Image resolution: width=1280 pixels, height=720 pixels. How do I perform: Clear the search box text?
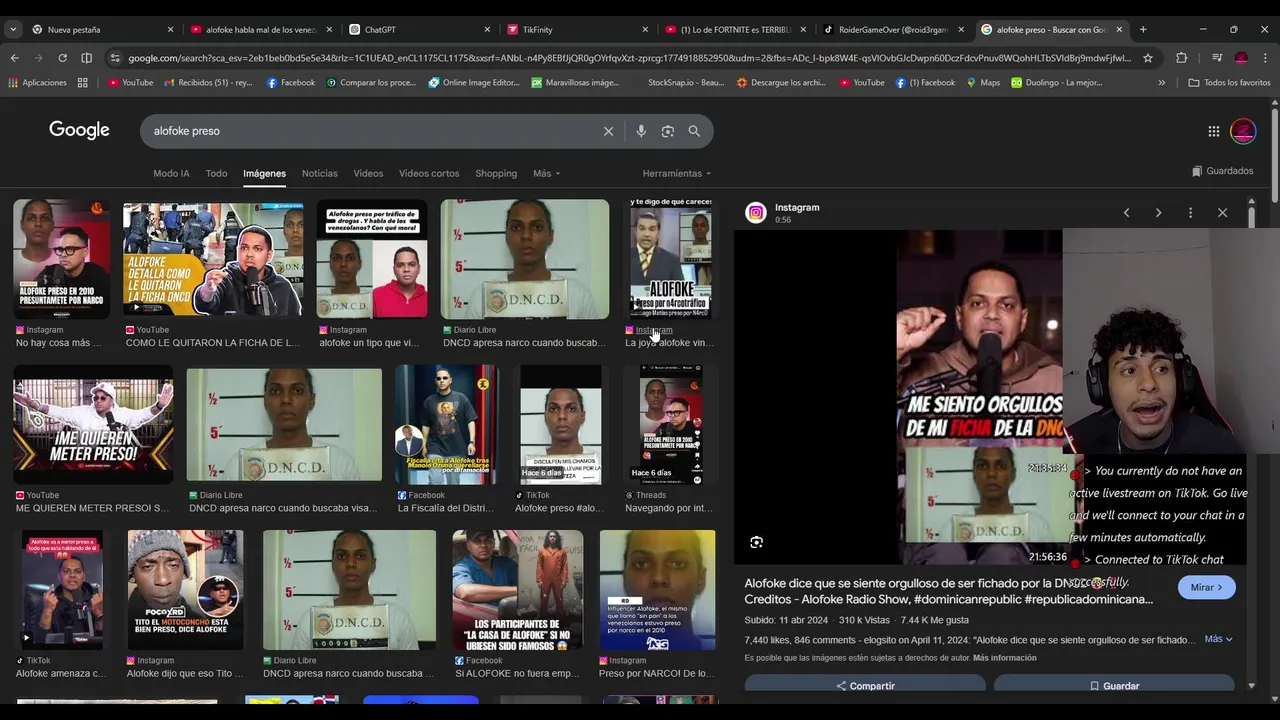608,131
